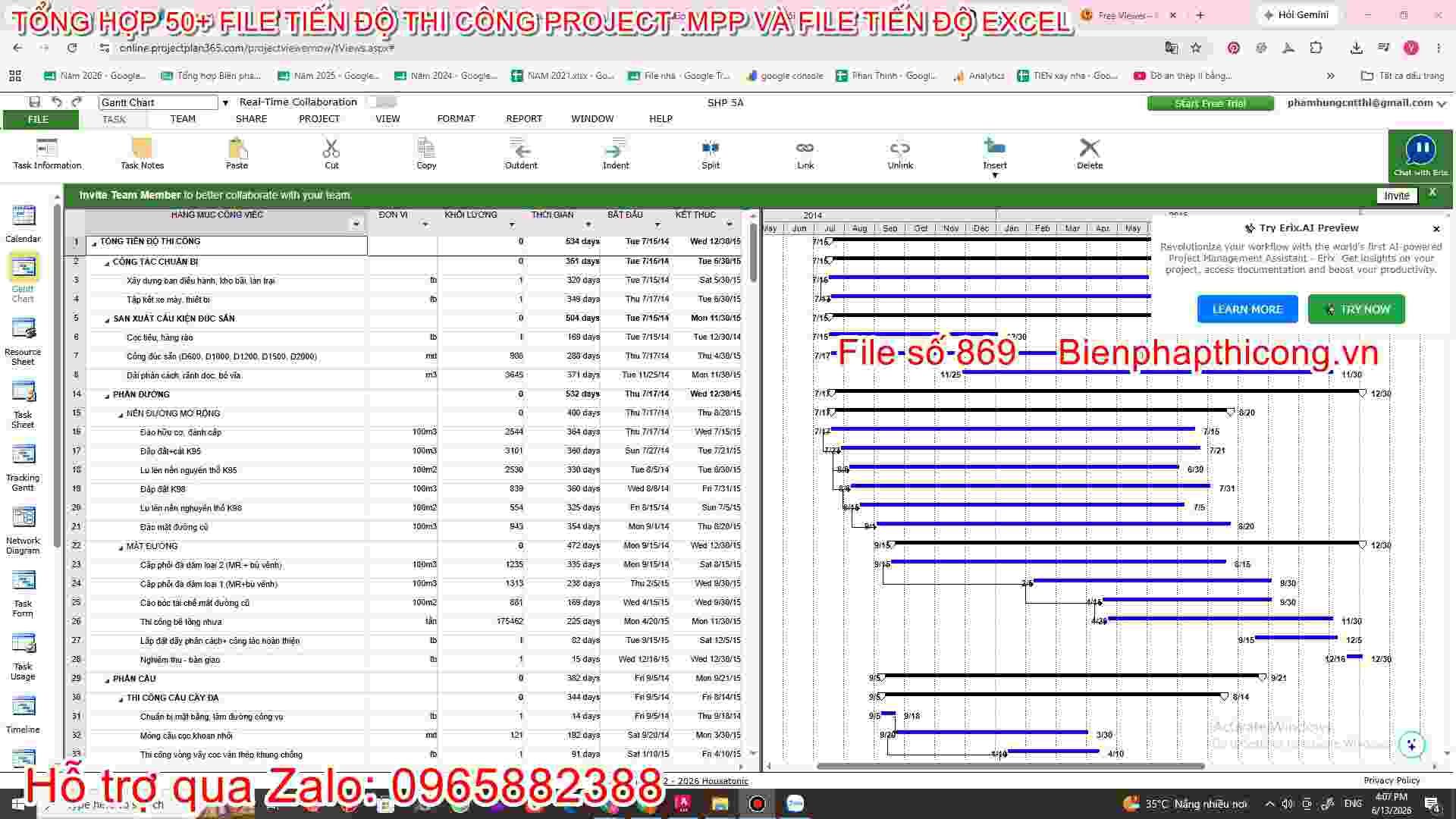Delete the selected task

1090,154
